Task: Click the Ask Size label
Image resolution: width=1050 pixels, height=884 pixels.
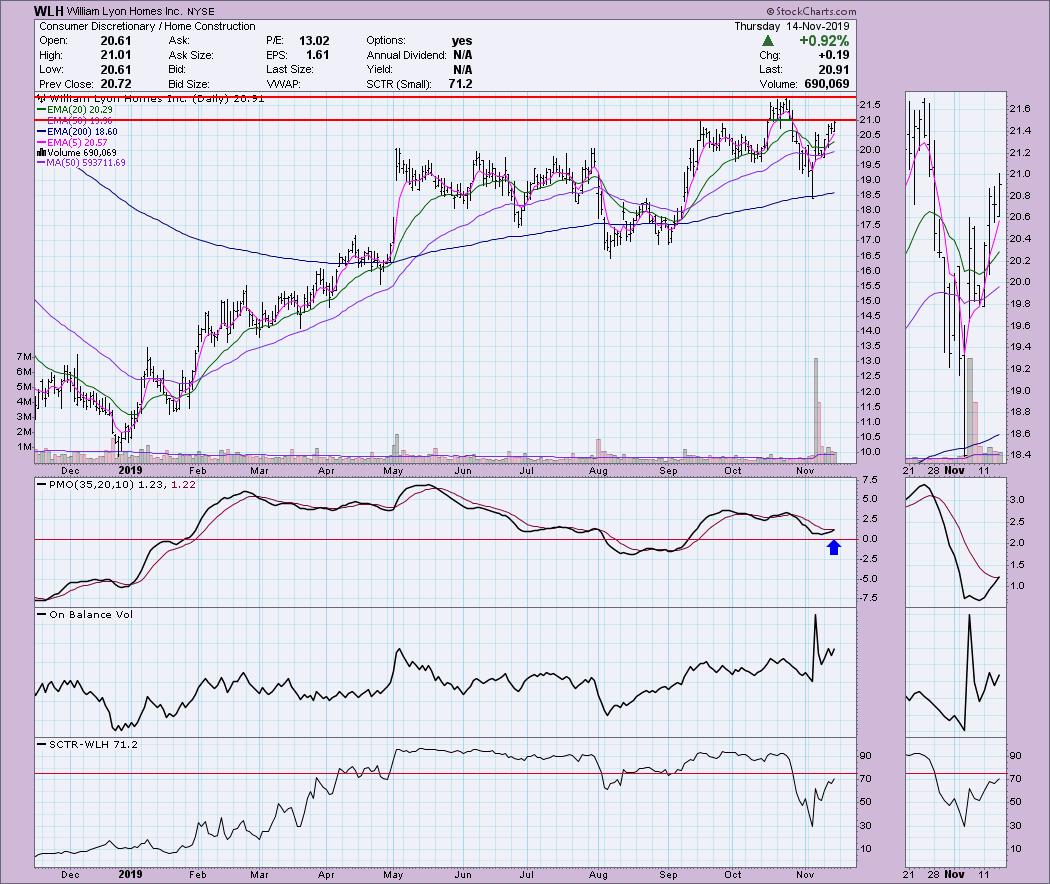Action: click(x=191, y=56)
